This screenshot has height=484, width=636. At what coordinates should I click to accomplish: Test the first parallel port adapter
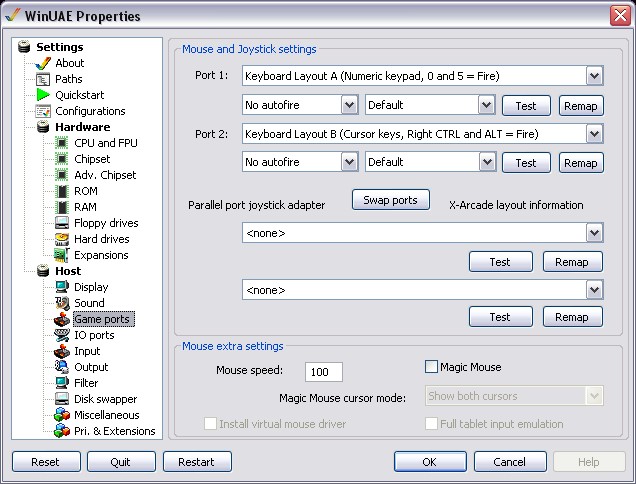501,262
